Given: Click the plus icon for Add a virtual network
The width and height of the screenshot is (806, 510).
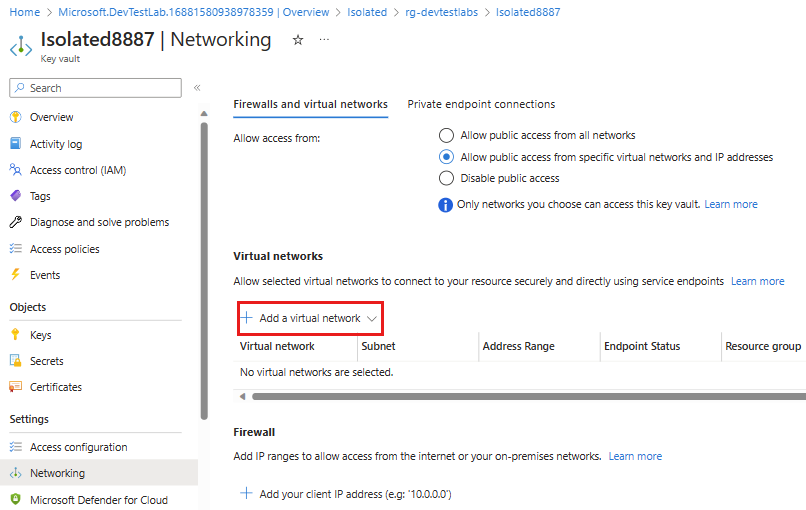Looking at the screenshot, I should pos(247,318).
